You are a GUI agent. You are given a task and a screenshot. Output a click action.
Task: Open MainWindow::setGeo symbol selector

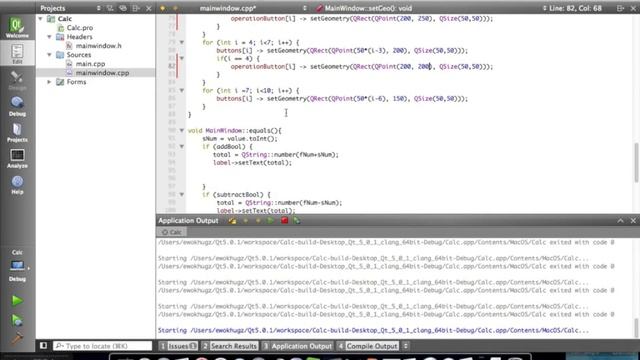[x=367, y=8]
